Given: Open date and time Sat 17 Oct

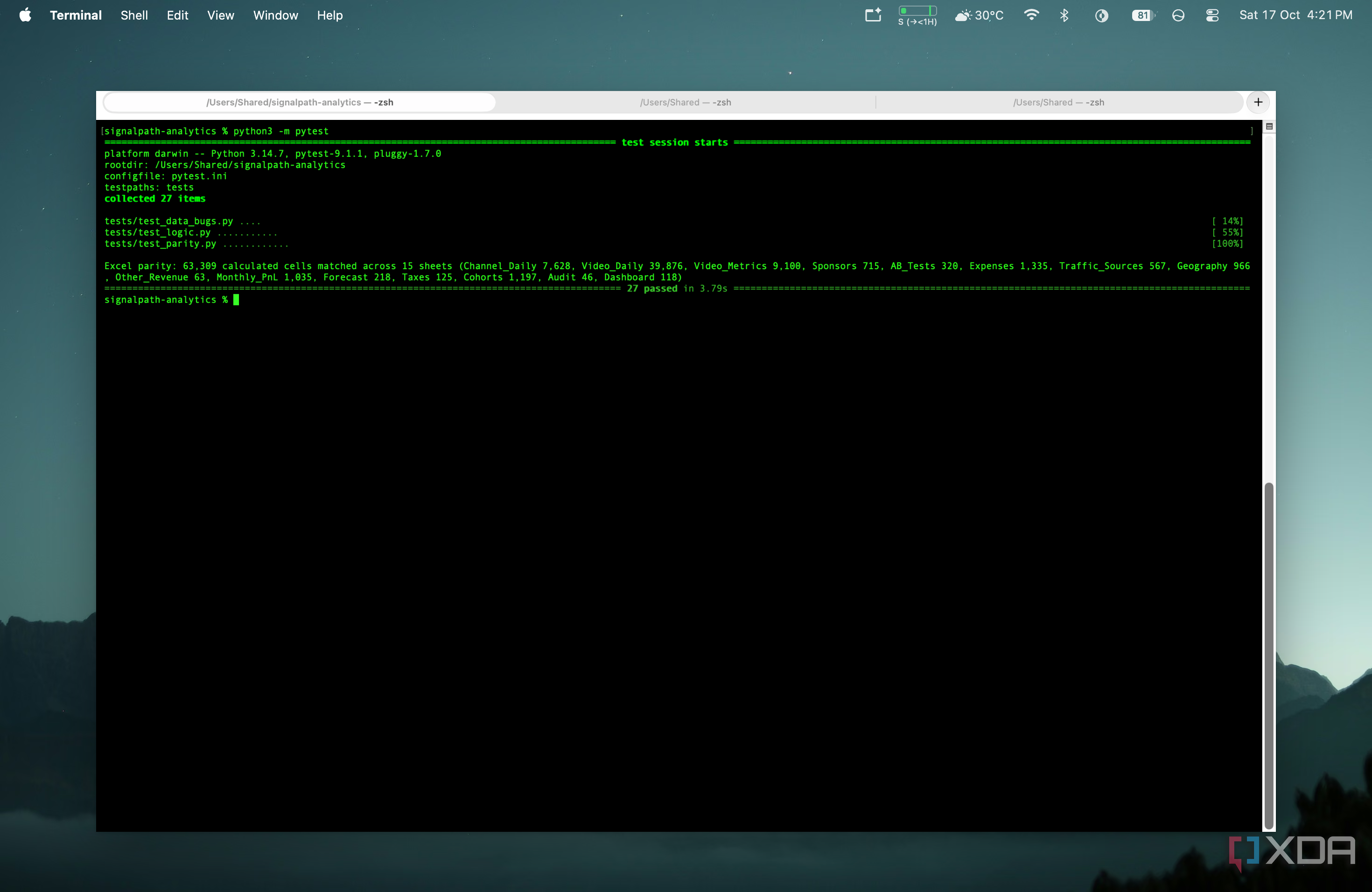Looking at the screenshot, I should coord(1295,15).
